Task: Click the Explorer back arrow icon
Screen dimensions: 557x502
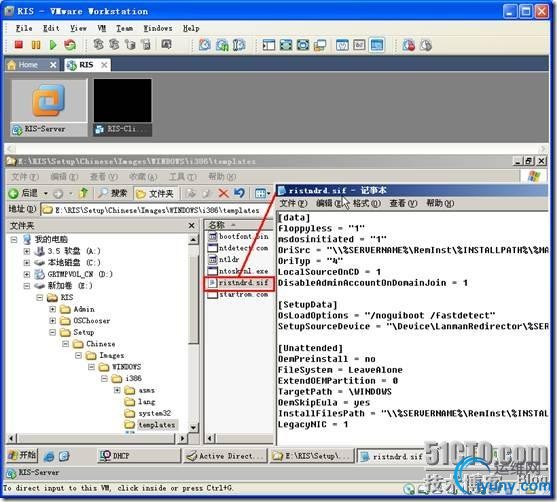Action: [x=13, y=193]
